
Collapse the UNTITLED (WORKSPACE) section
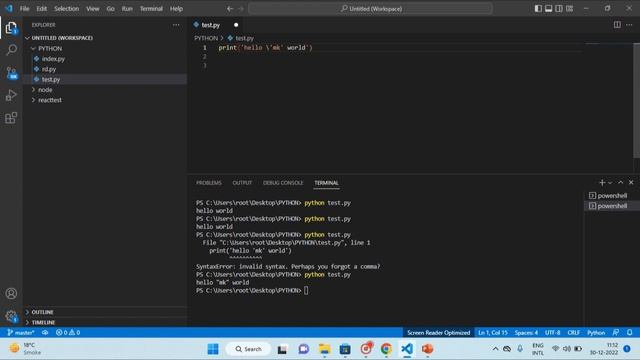[105, 38]
